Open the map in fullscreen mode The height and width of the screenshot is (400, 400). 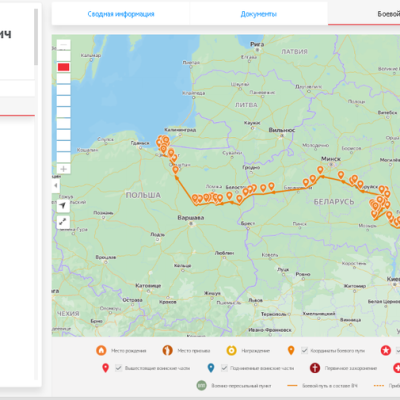[63, 222]
